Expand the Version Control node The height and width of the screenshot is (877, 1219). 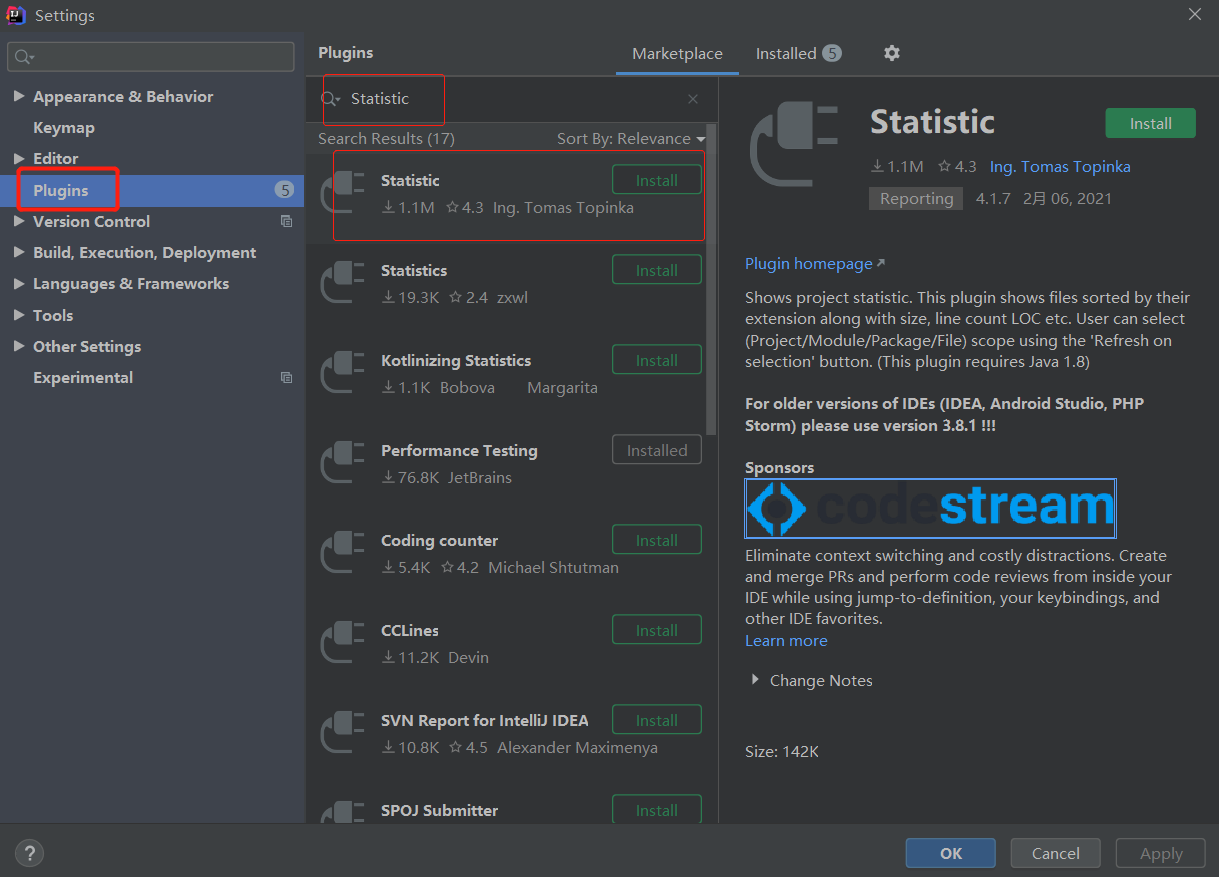point(19,221)
